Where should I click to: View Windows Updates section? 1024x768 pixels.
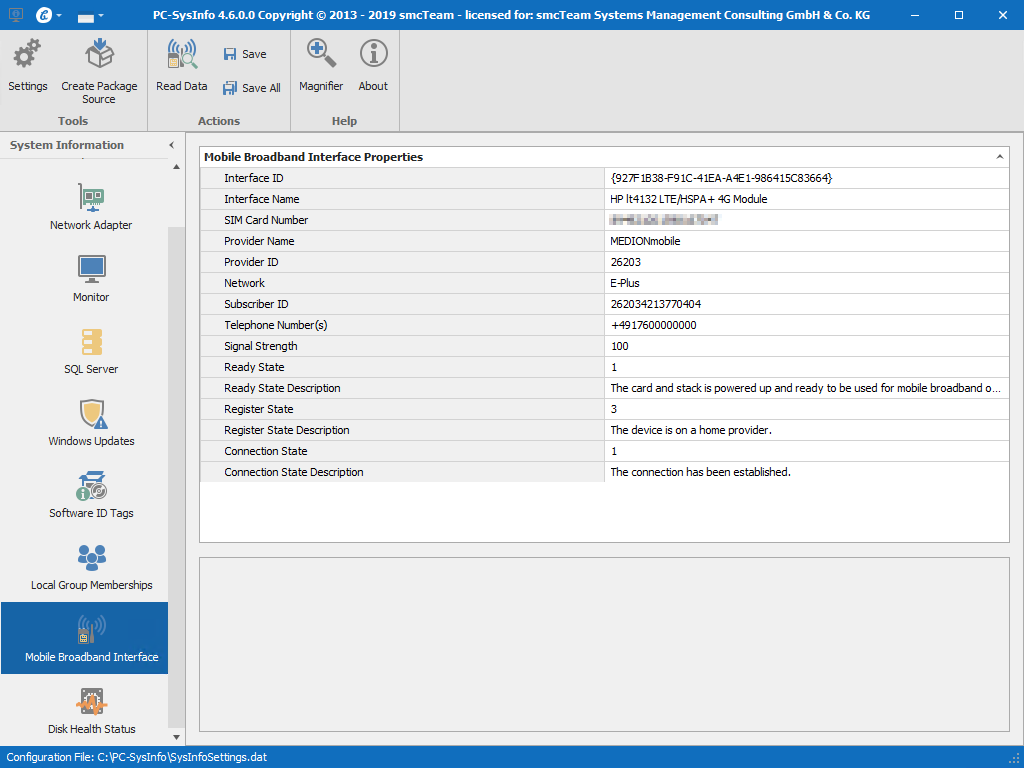(91, 423)
